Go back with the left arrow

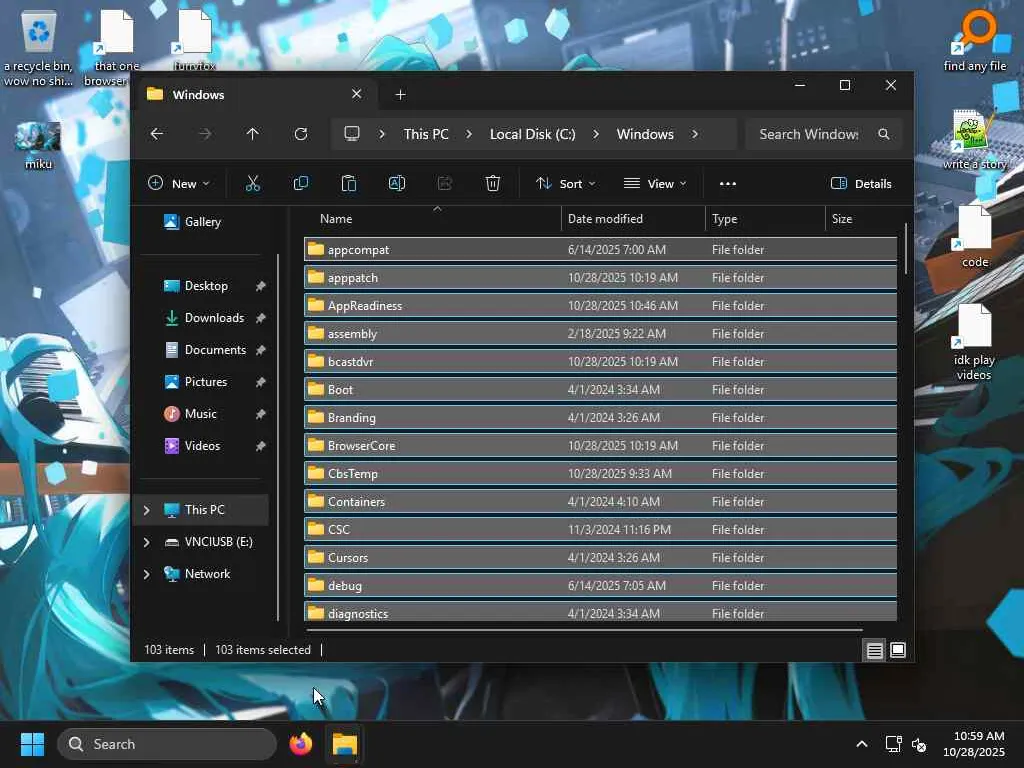(x=157, y=134)
